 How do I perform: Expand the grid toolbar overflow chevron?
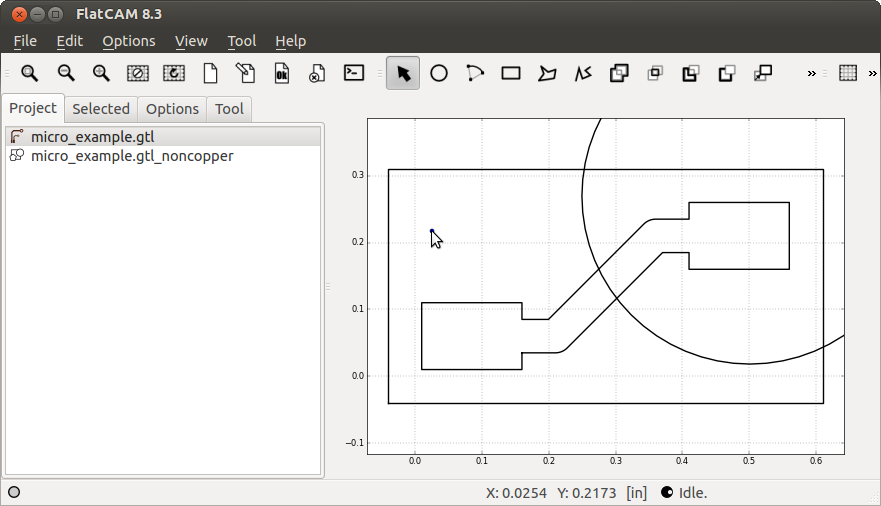(873, 73)
